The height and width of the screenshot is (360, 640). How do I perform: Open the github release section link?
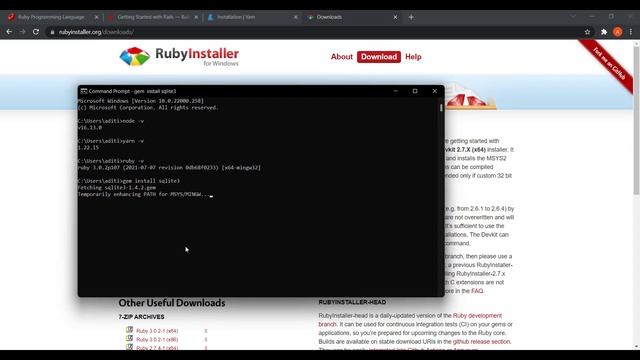tap(481, 342)
